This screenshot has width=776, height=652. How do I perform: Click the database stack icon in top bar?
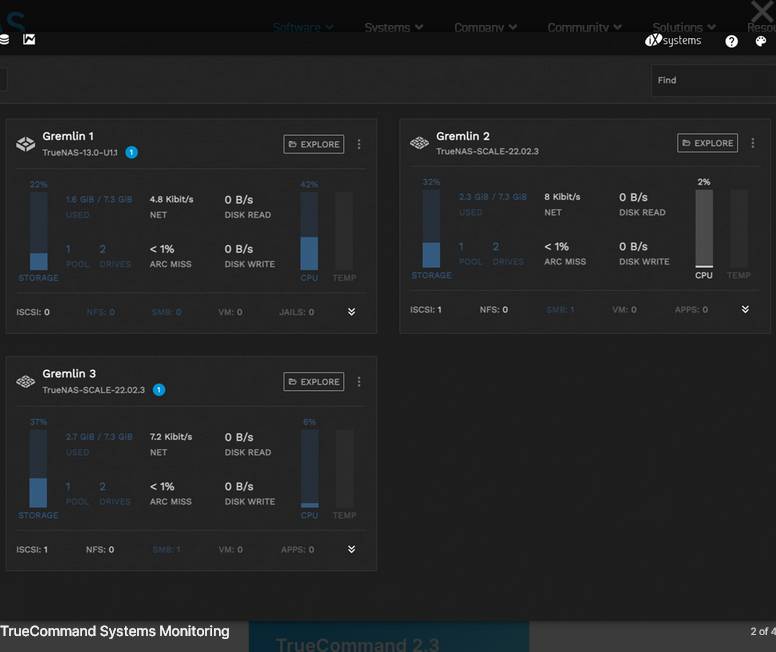(4, 40)
